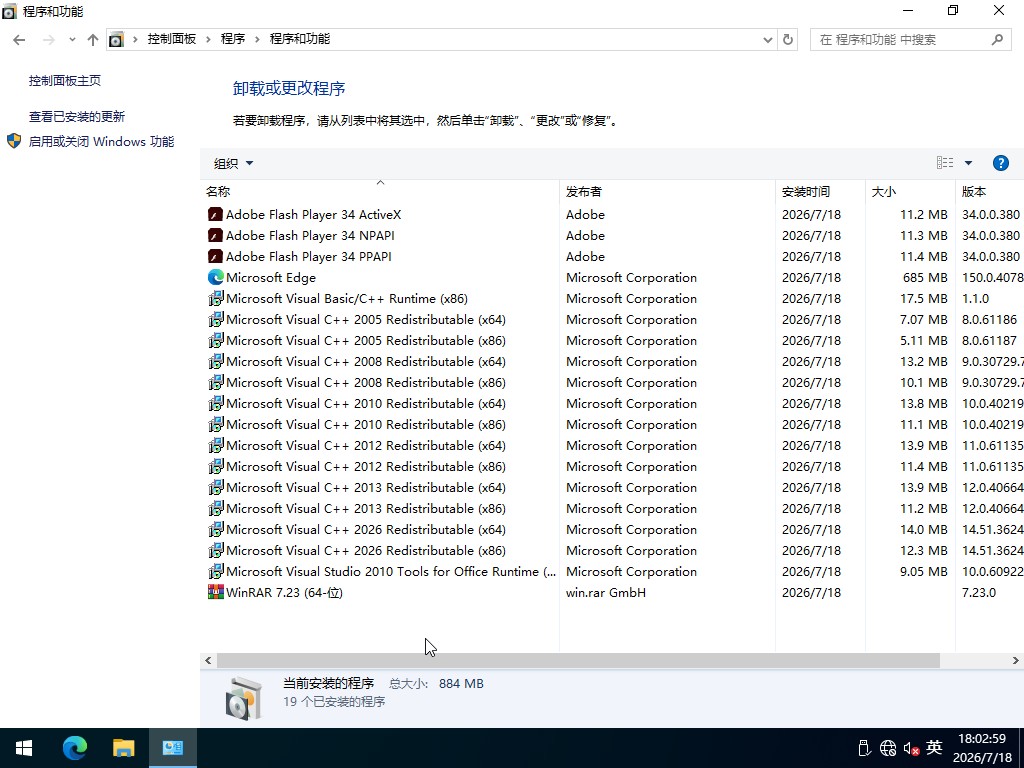Open 查看已安装的更新 link
The image size is (1024, 768).
(x=76, y=116)
